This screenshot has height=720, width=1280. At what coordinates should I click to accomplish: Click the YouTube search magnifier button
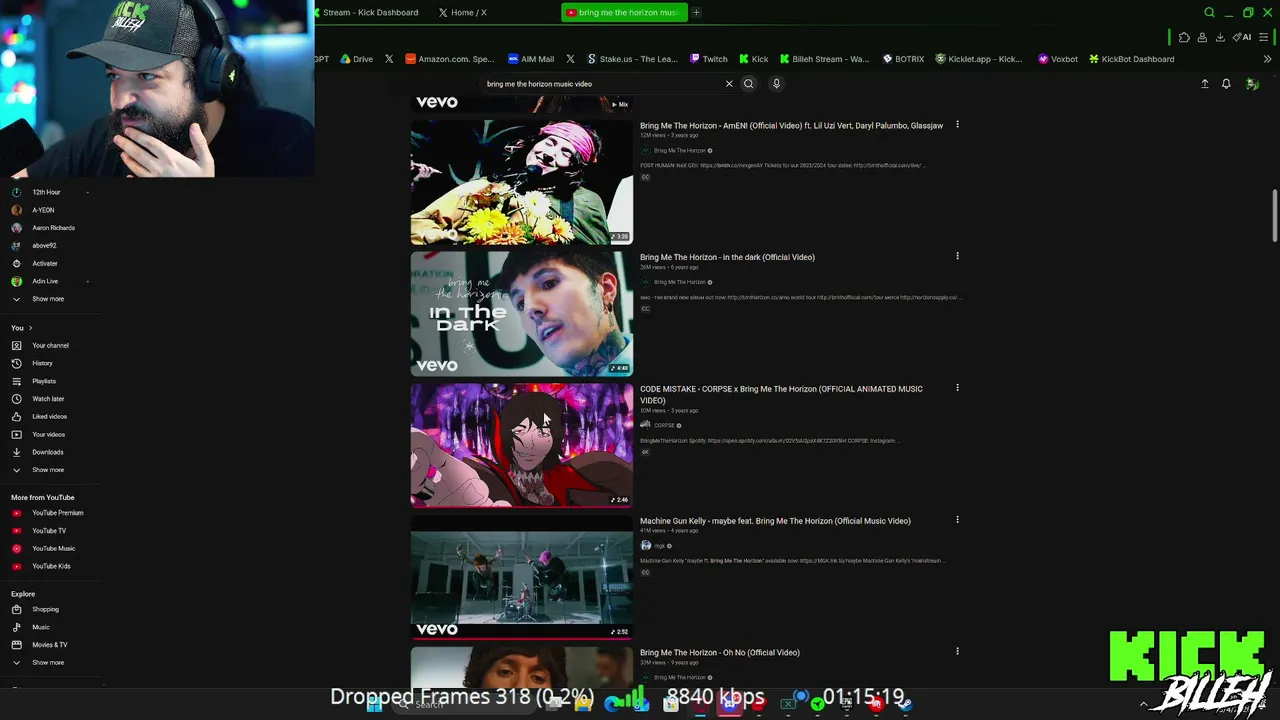[x=748, y=84]
